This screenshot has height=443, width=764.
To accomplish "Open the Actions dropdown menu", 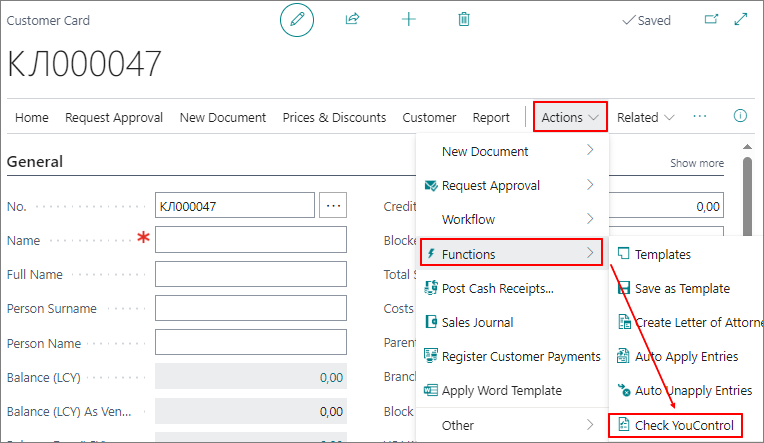I will click(x=570, y=117).
